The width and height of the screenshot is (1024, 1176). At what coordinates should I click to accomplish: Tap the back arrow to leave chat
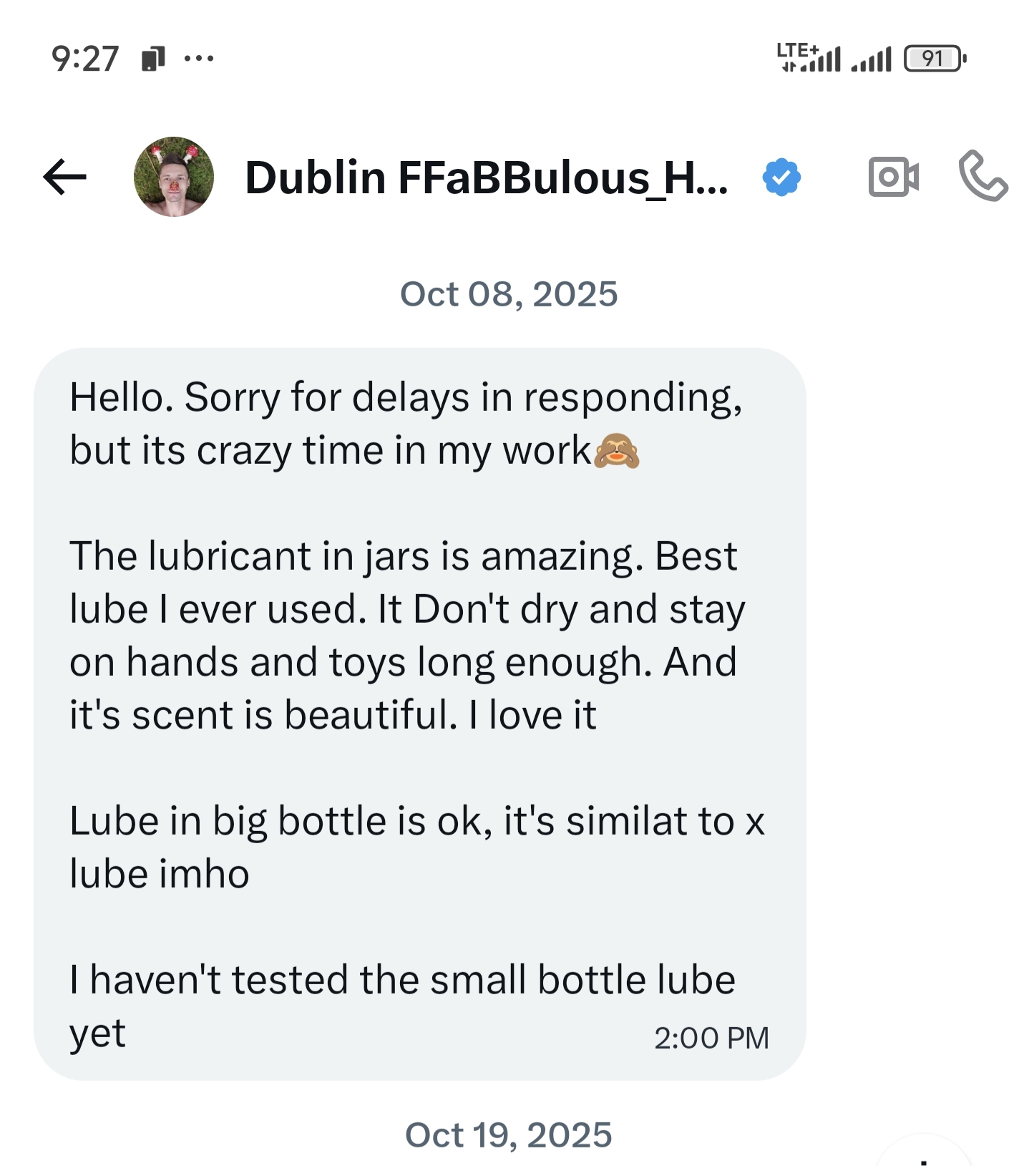pyautogui.click(x=64, y=177)
